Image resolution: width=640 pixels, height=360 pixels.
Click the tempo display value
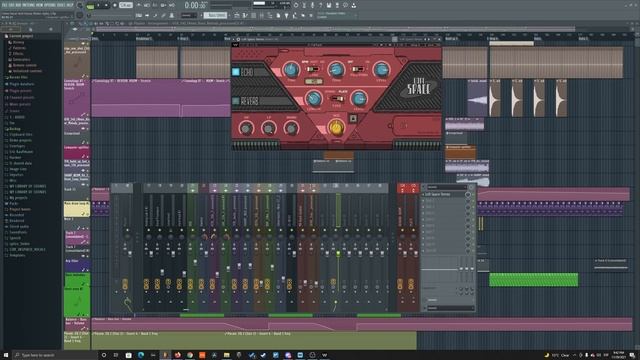pos(126,5)
